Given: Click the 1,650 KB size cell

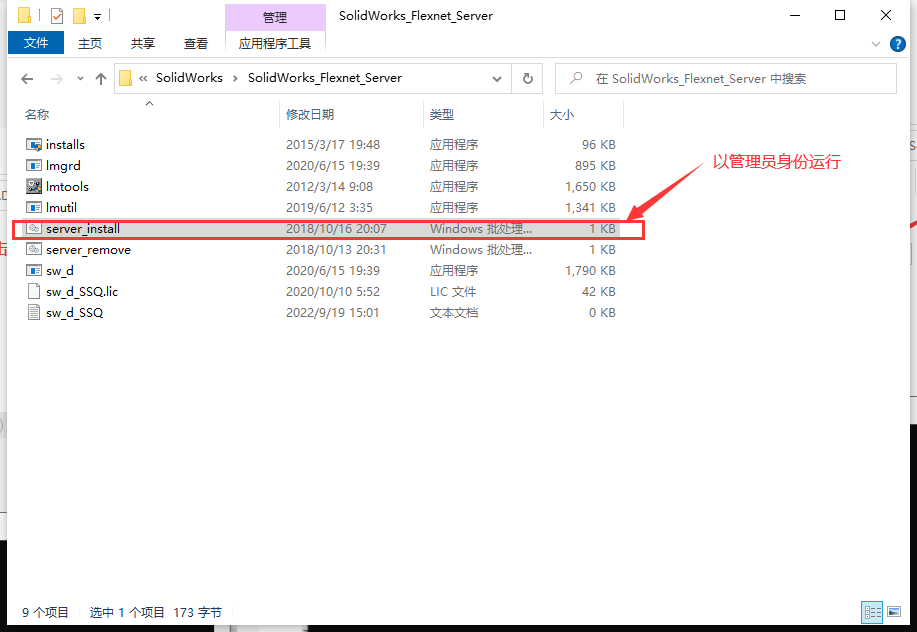Looking at the screenshot, I should 590,187.
